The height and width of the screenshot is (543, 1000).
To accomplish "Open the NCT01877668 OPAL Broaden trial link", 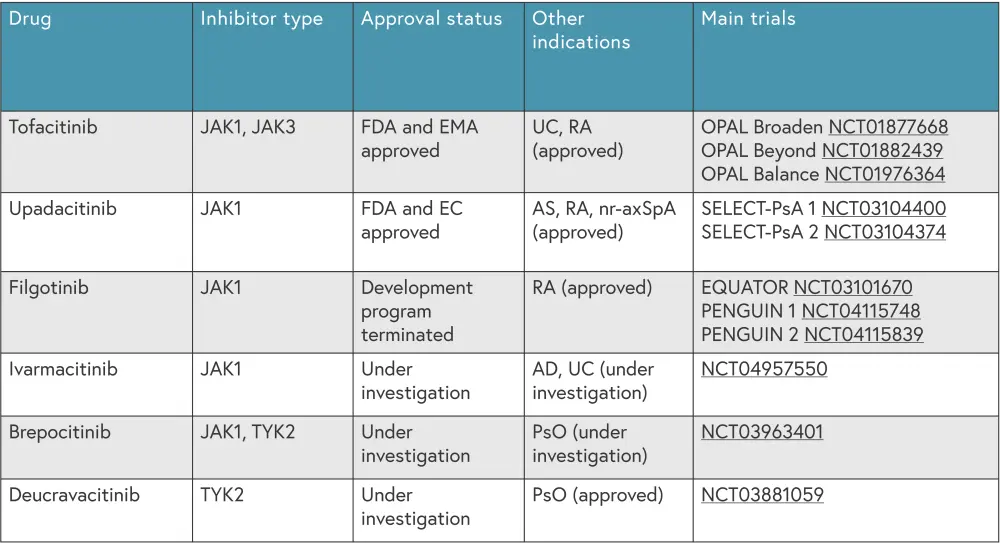I will coord(888,128).
